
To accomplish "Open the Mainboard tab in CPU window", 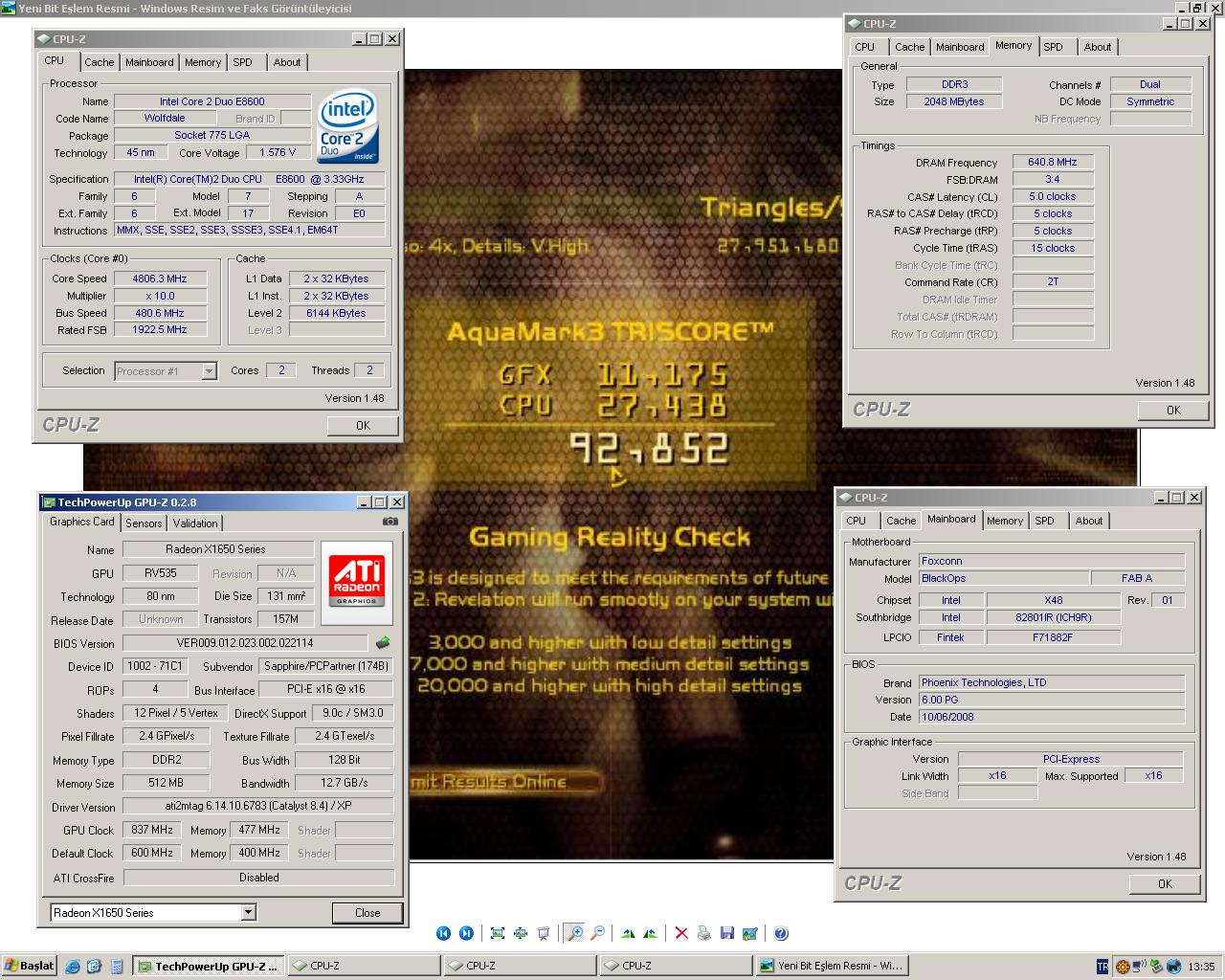I will [x=149, y=62].
